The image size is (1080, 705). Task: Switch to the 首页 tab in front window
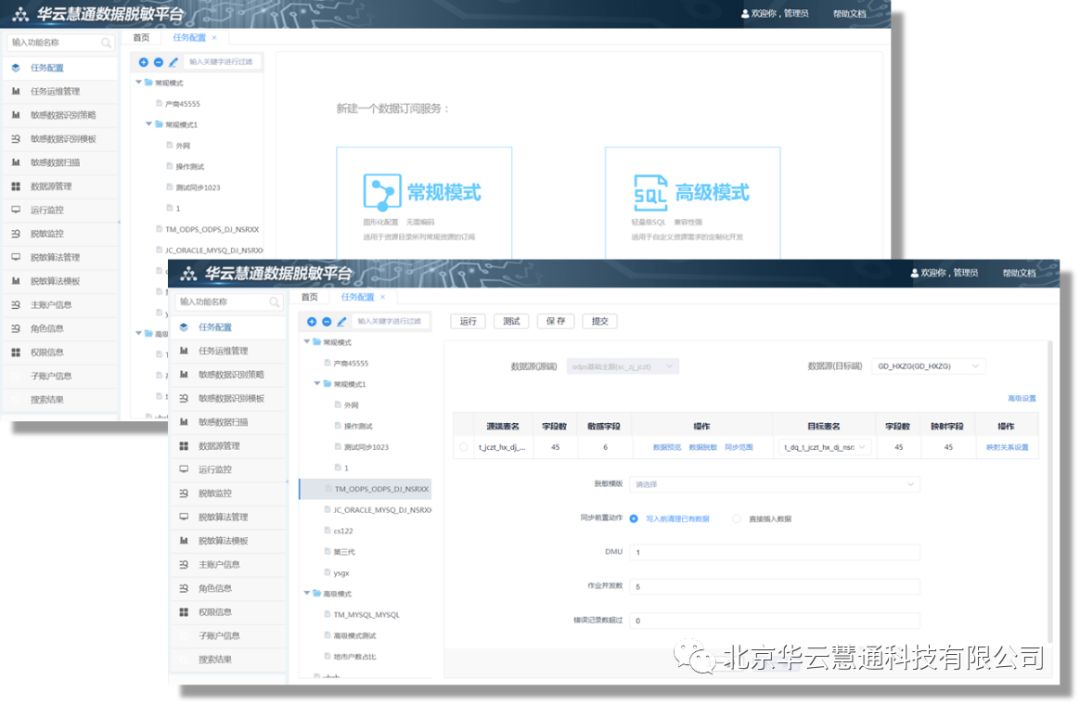[310, 297]
